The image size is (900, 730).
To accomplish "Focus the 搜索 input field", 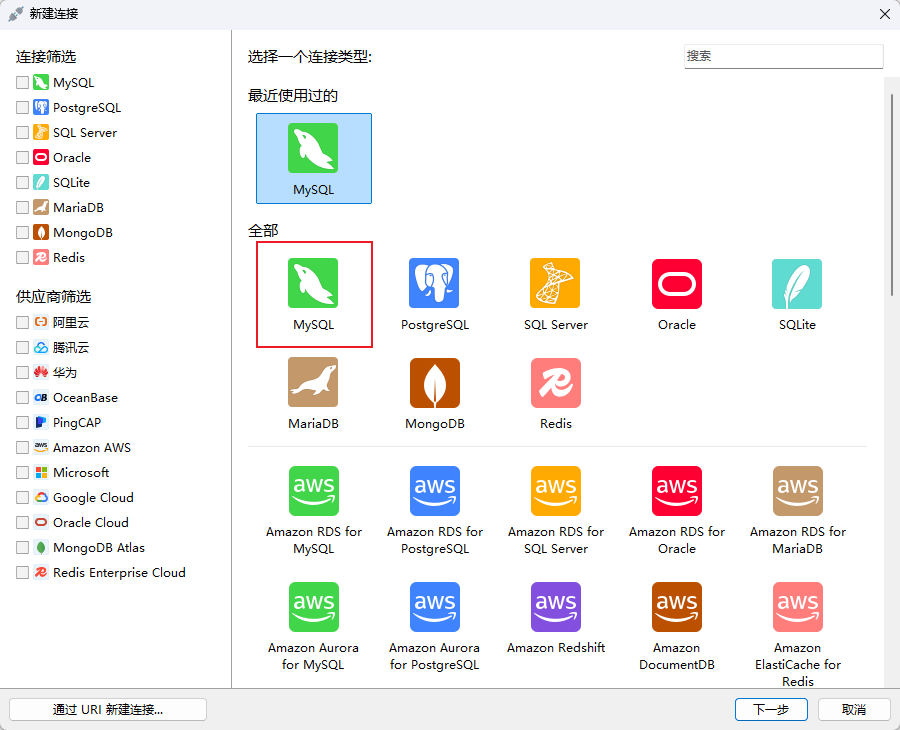I will [783, 57].
